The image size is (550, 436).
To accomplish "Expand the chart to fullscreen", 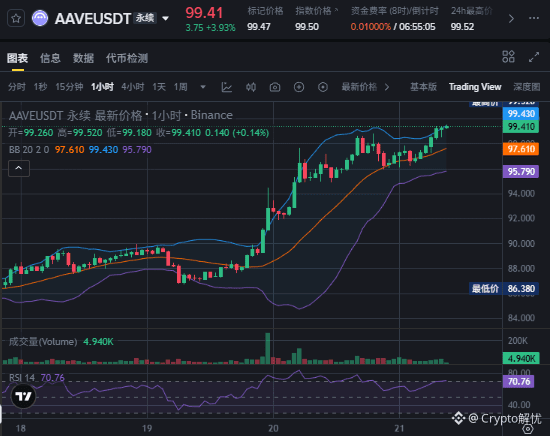I will coord(534,57).
